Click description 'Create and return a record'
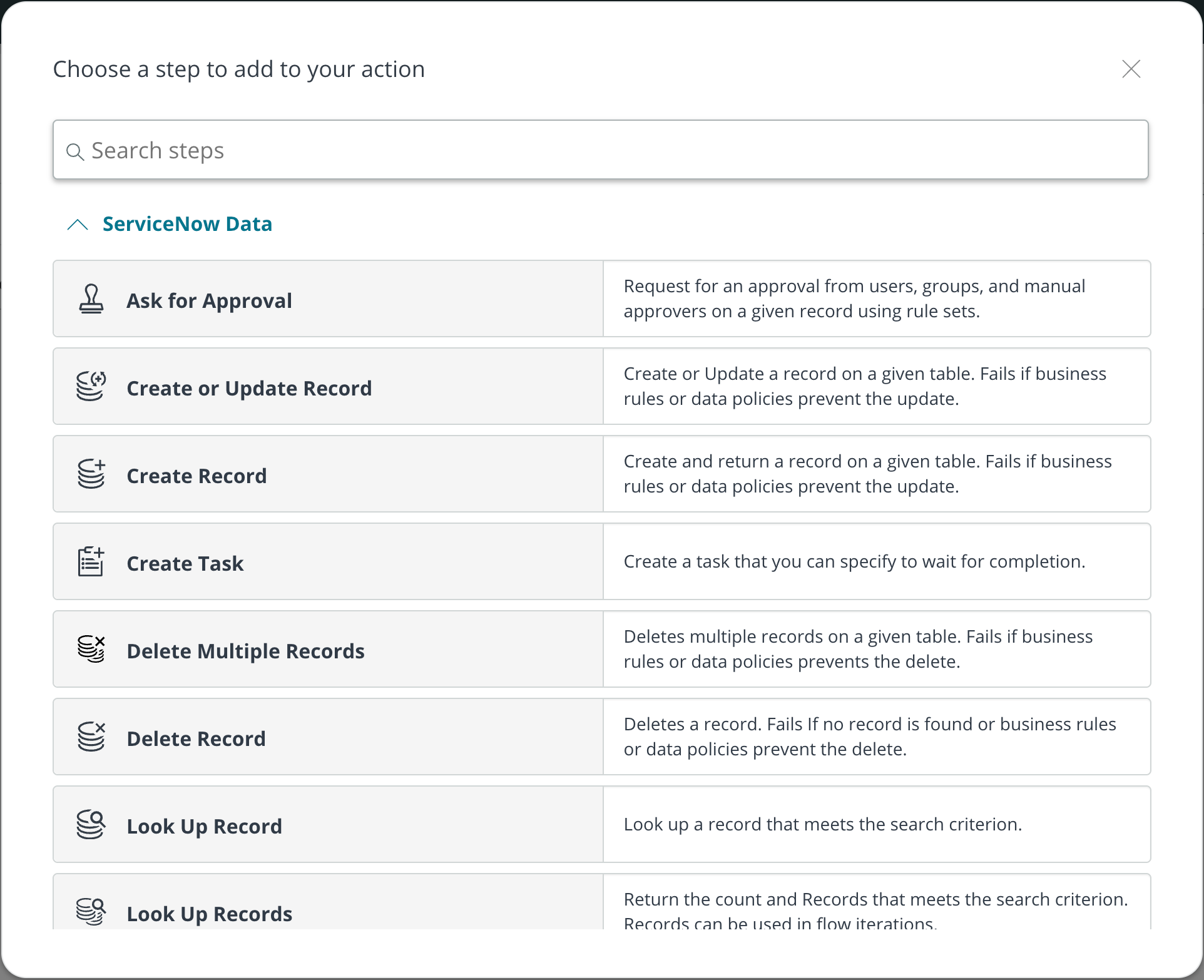 click(x=867, y=474)
